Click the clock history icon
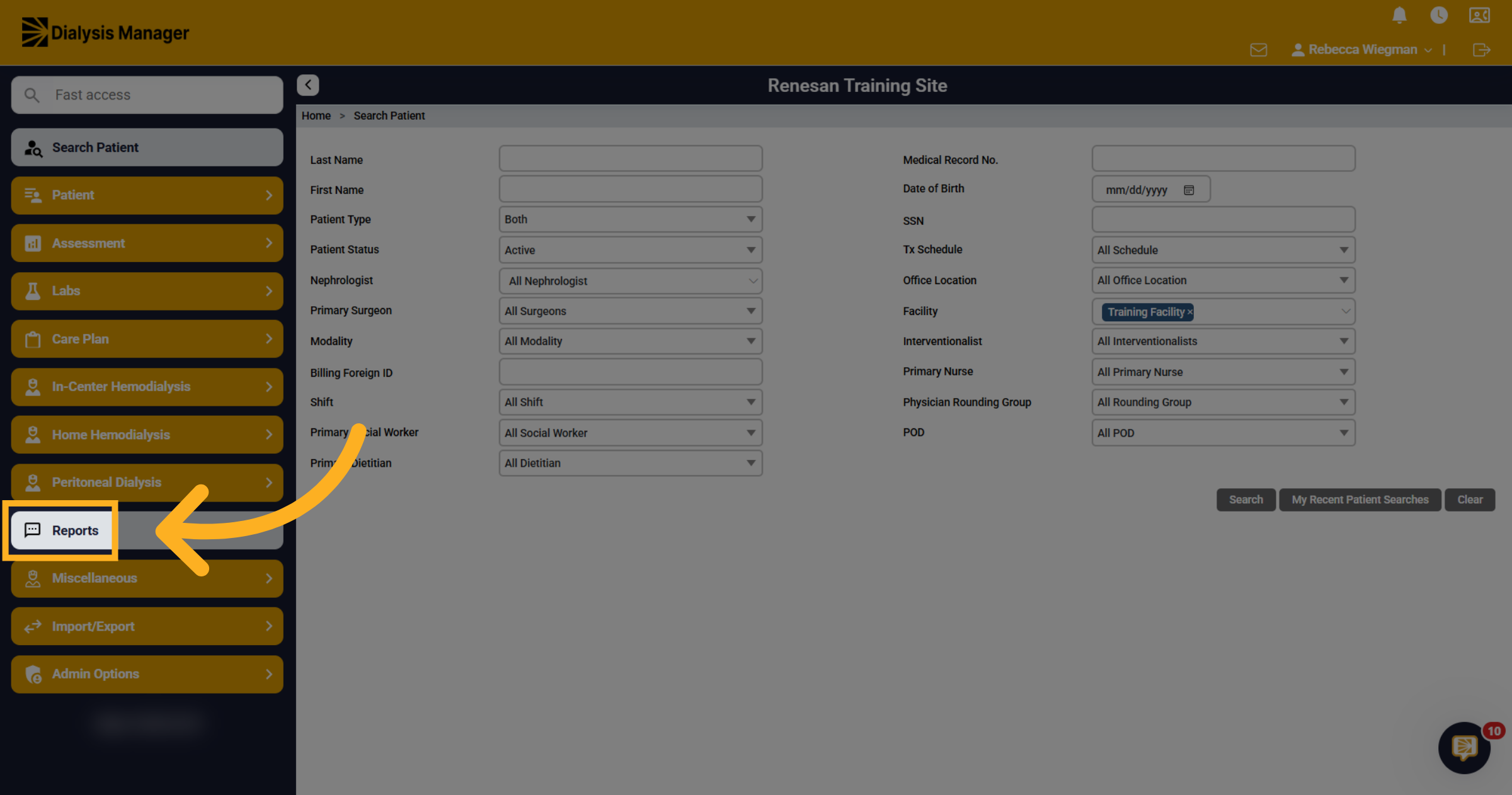1512x795 pixels. [x=1439, y=15]
